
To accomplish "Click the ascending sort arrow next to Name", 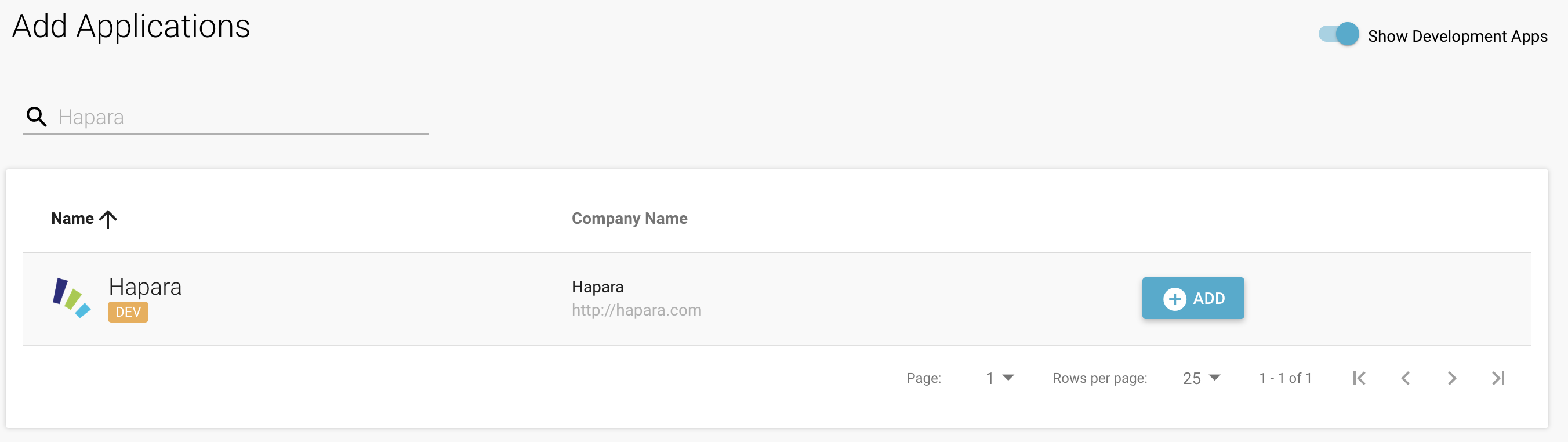I will point(108,218).
